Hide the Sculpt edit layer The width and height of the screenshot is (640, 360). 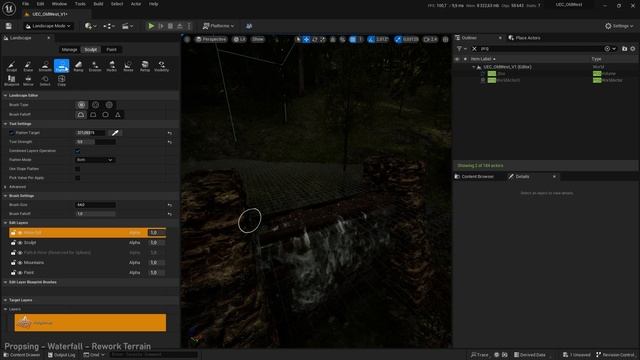(x=20, y=243)
